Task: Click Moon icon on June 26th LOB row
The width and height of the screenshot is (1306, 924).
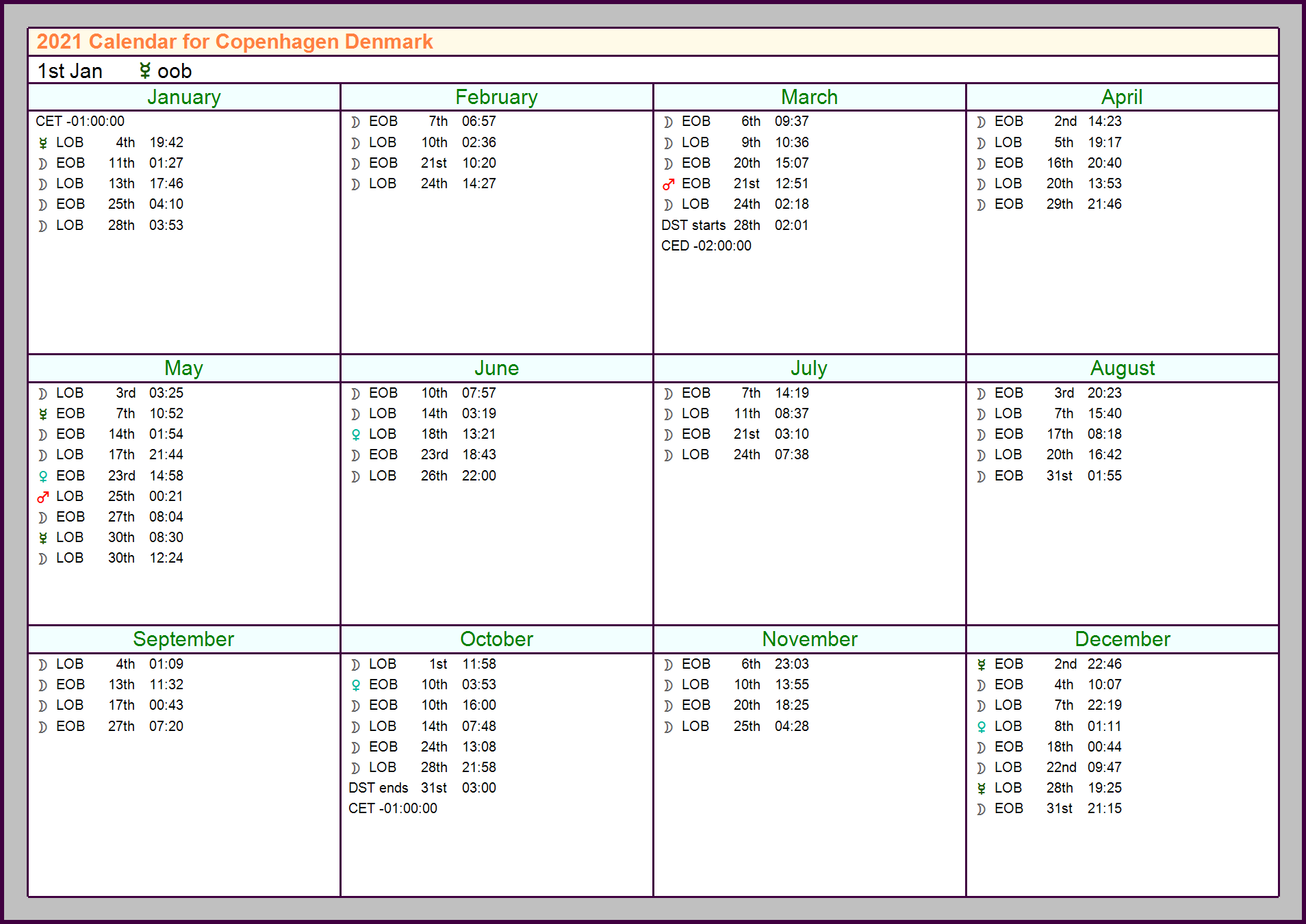Action: [x=356, y=476]
